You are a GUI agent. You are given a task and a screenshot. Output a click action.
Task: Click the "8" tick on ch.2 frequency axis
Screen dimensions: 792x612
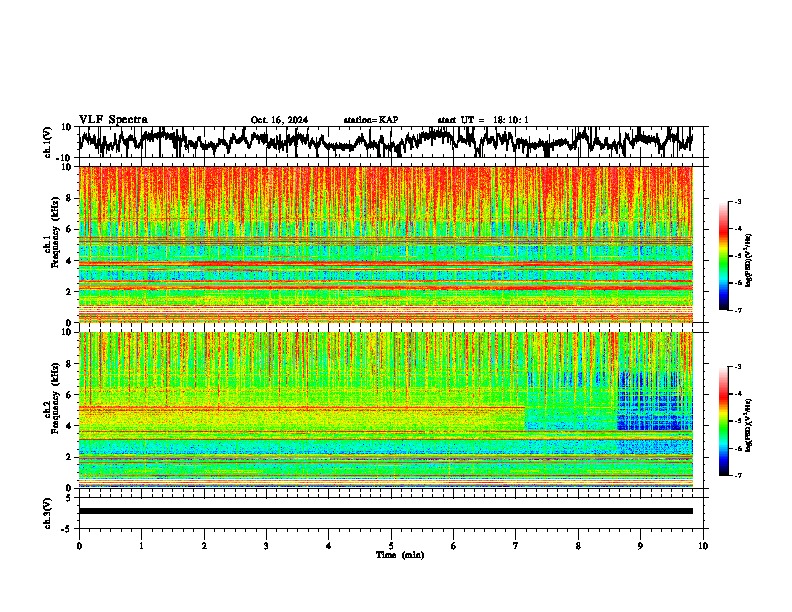click(69, 364)
